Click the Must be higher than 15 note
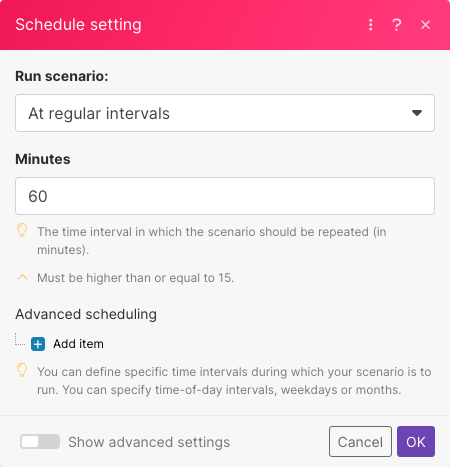The image size is (450, 467). pos(135,278)
